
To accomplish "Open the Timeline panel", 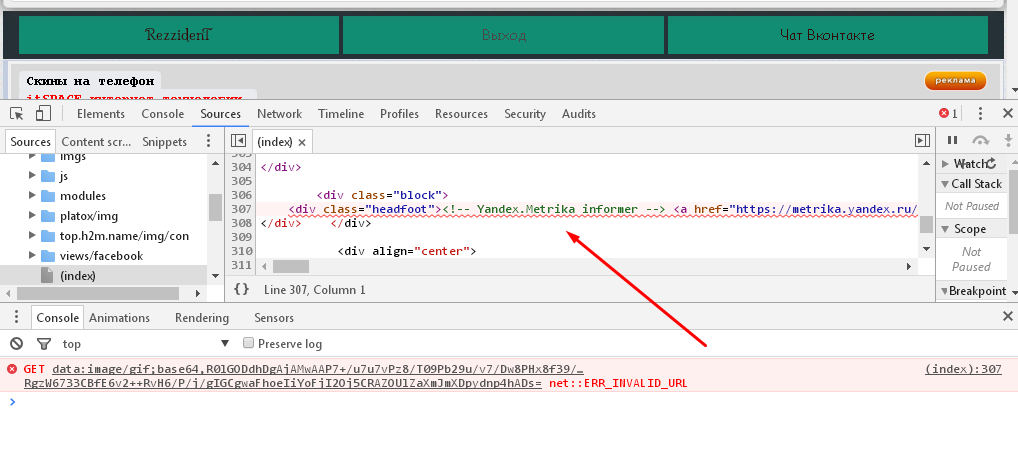I will (341, 114).
